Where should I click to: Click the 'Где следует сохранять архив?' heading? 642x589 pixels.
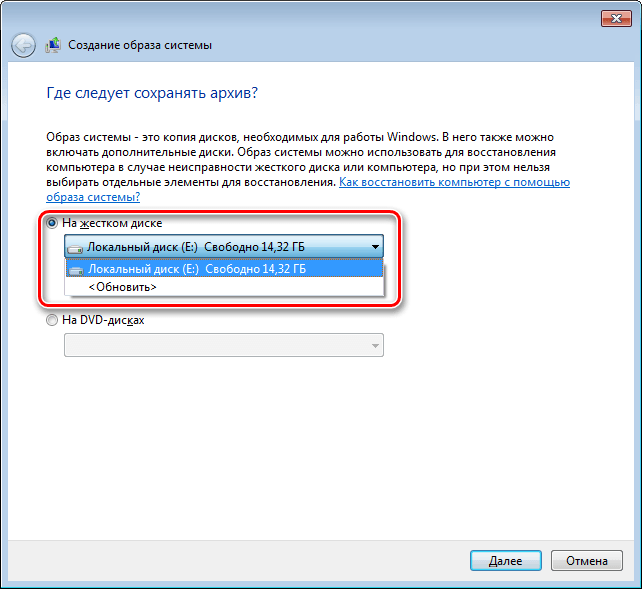(152, 93)
